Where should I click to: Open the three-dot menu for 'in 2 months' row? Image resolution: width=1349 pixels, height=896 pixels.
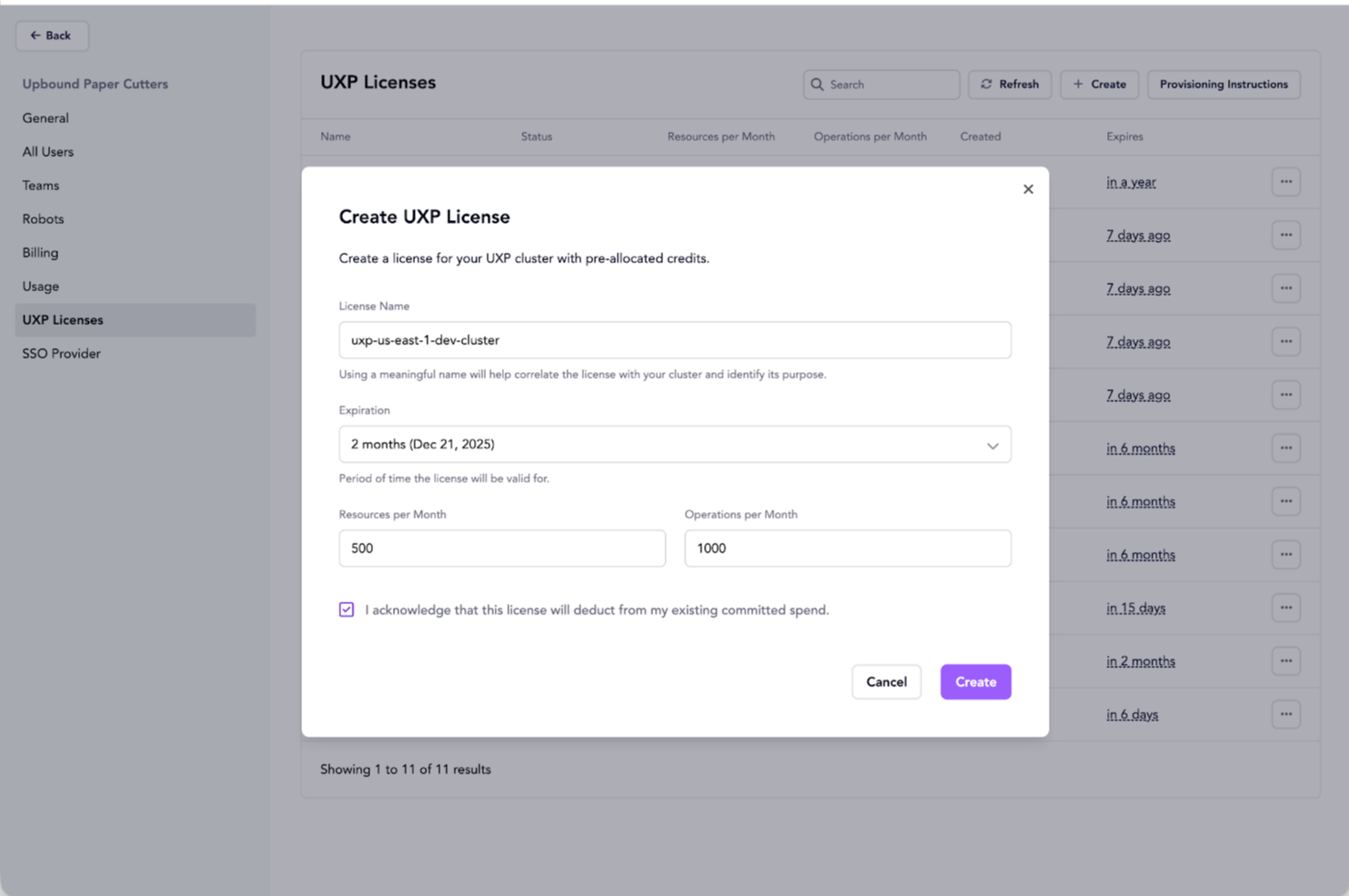[1285, 661]
